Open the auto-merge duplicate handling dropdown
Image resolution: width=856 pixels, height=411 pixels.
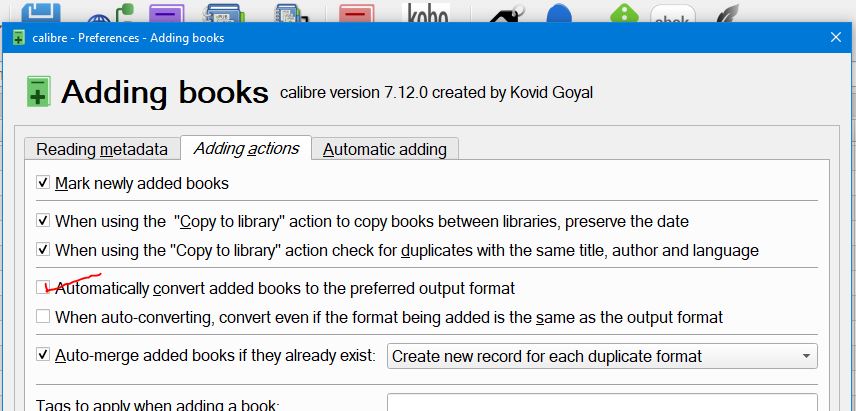point(602,356)
